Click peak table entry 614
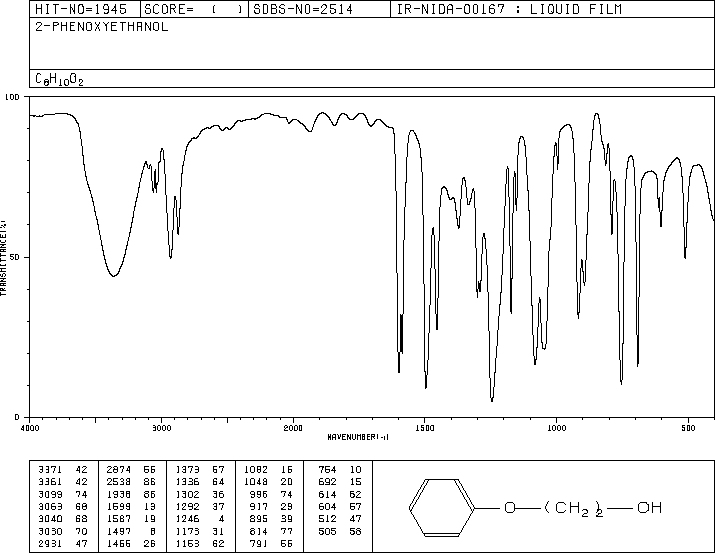Screen dimensions: 715x553 click(327, 494)
